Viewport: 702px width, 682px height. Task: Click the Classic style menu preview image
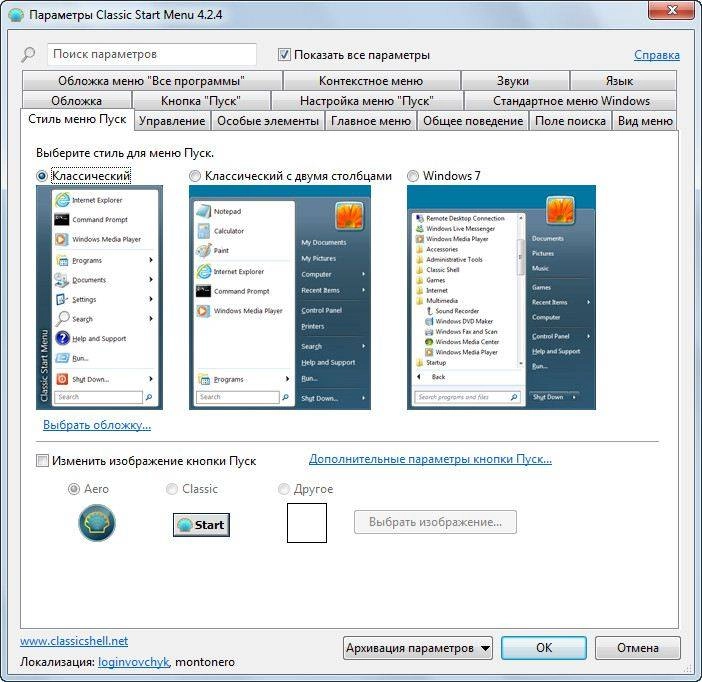99,297
